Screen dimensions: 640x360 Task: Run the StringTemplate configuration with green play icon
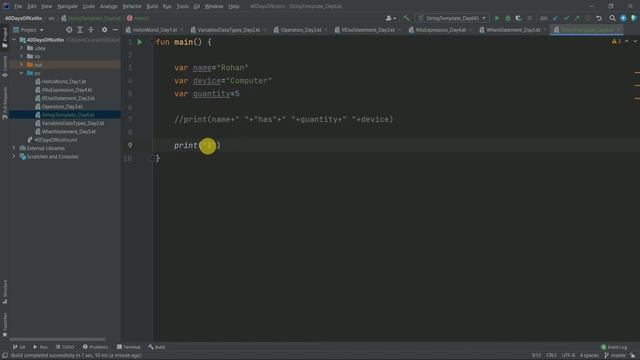pyautogui.click(x=497, y=18)
